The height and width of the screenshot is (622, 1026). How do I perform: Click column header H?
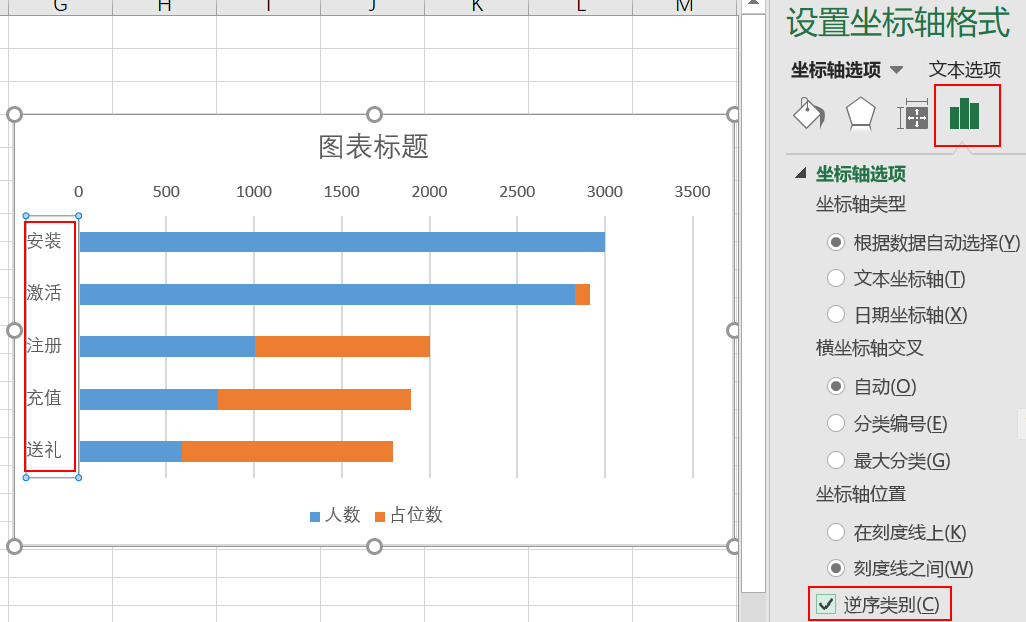[164, 7]
